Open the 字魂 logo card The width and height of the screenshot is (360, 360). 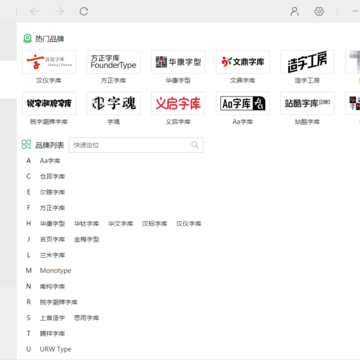tap(114, 103)
